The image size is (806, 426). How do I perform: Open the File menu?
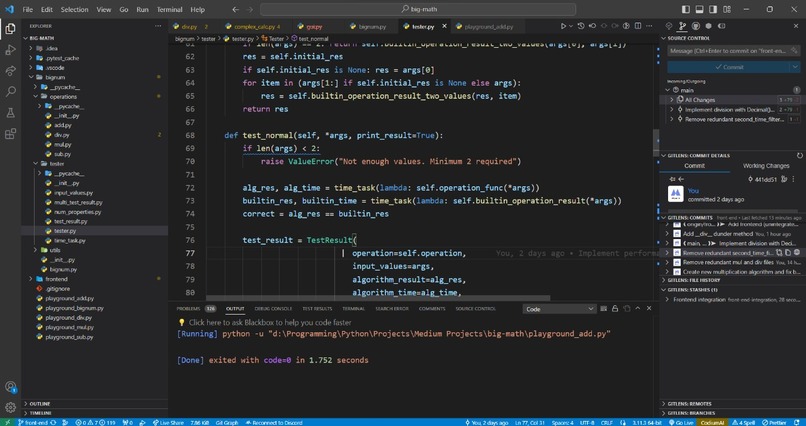(28, 9)
